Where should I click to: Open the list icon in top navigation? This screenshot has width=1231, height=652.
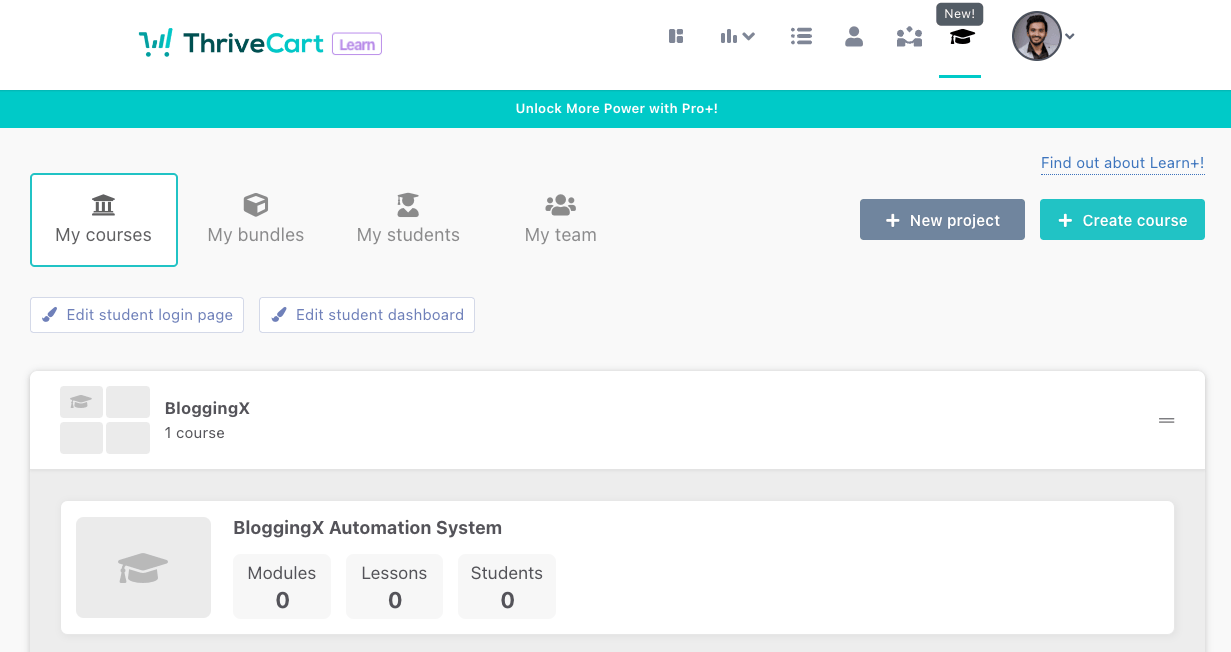pos(801,37)
